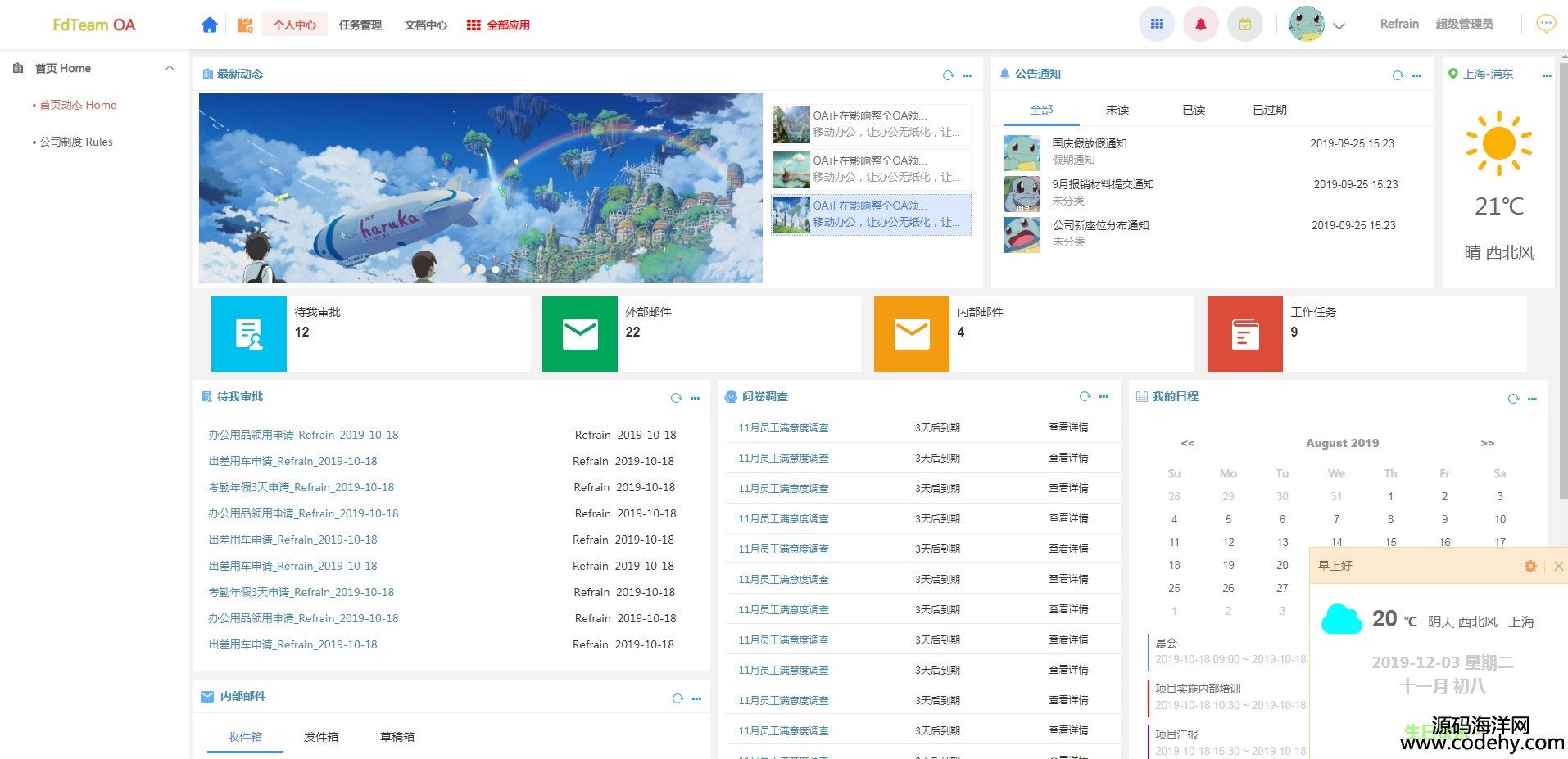Click the Refrain username in header

tap(1399, 24)
